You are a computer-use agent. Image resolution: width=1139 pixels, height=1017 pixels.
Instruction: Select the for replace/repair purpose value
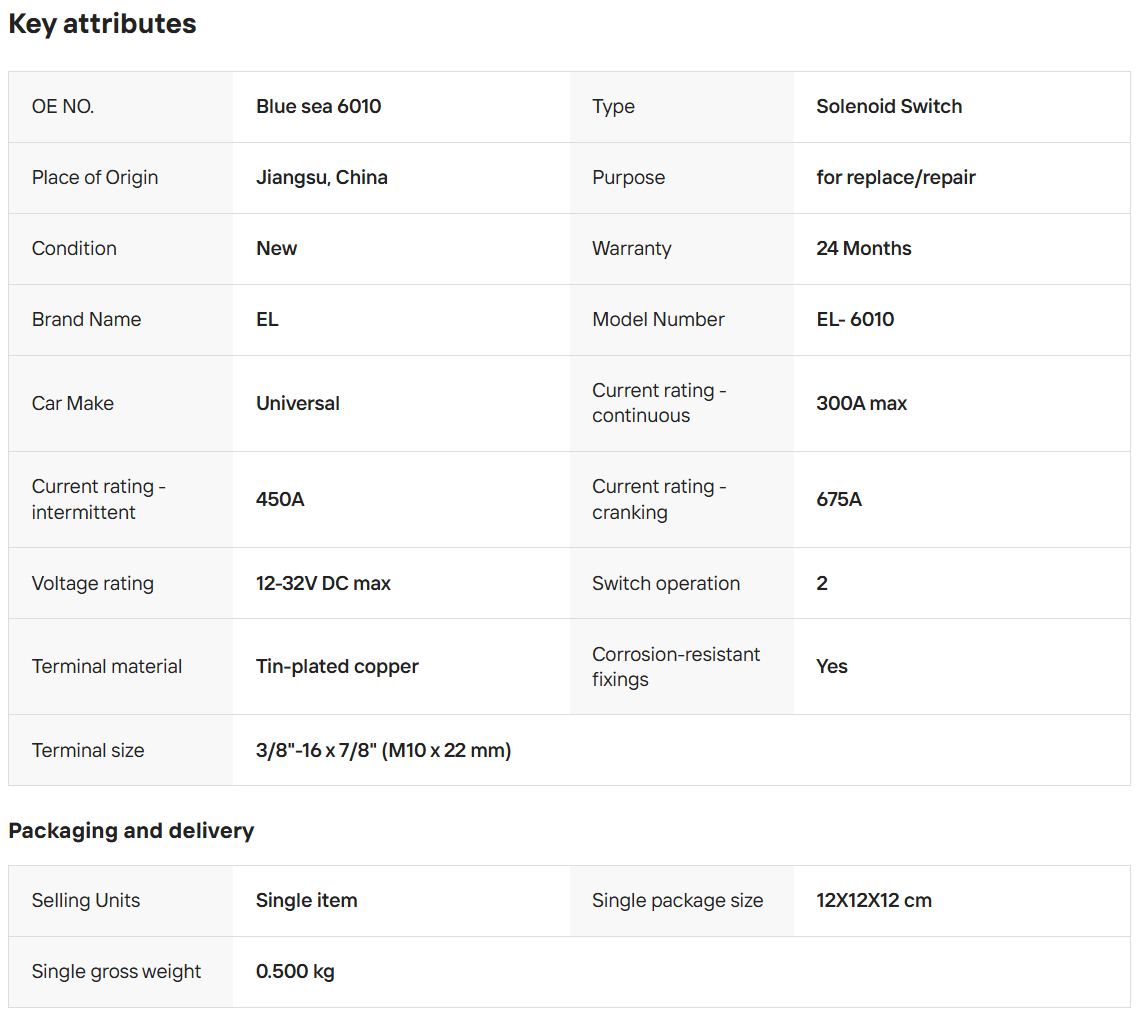pos(895,177)
